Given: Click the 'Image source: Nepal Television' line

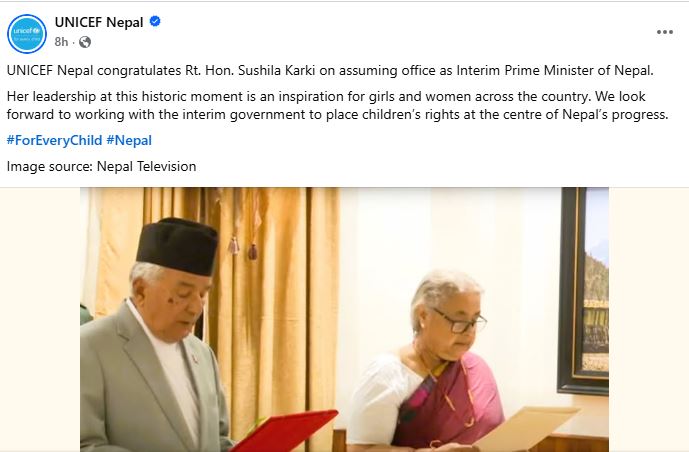Looking at the screenshot, I should pyautogui.click(x=102, y=166).
